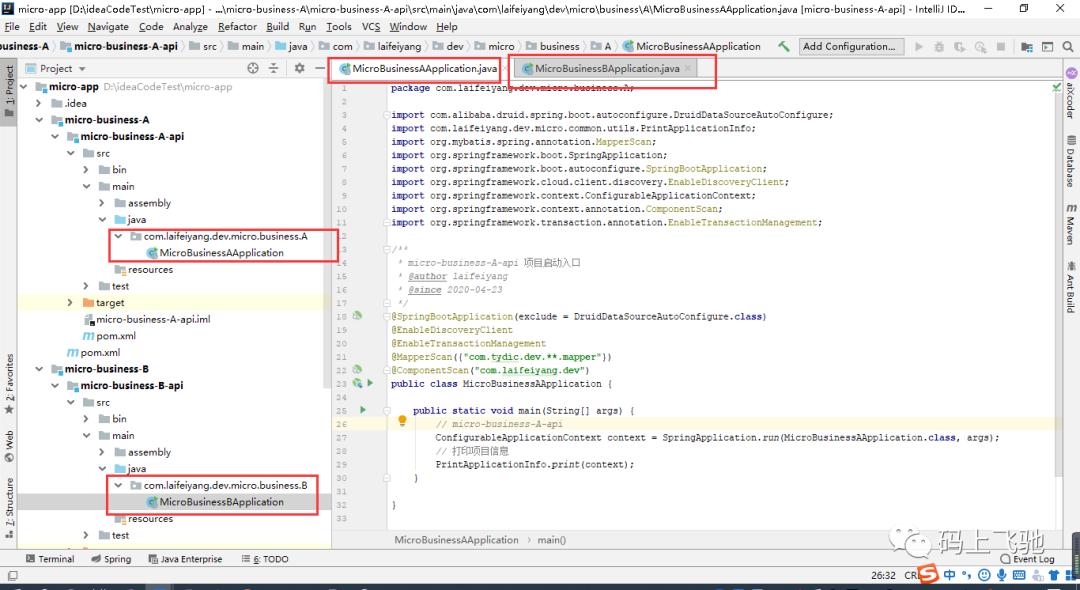
Task: Run main method via green gutter arrow
Action: [363, 410]
